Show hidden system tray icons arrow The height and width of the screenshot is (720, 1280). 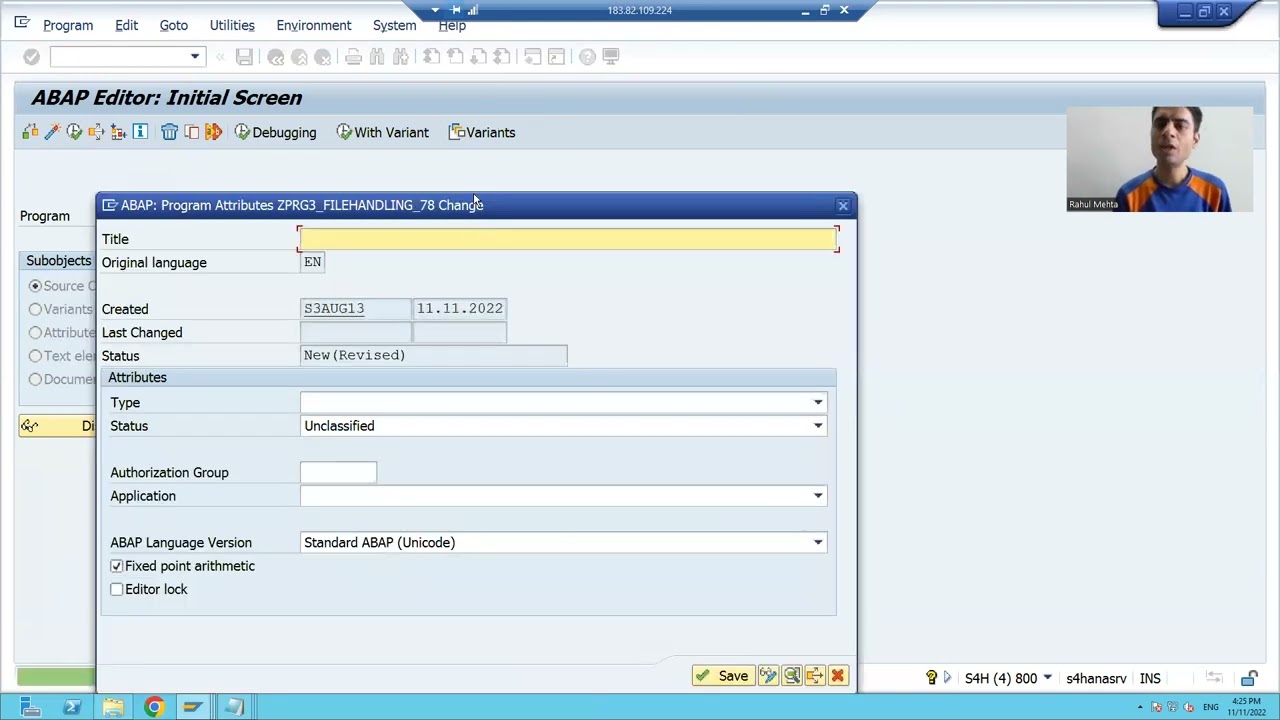point(1139,708)
